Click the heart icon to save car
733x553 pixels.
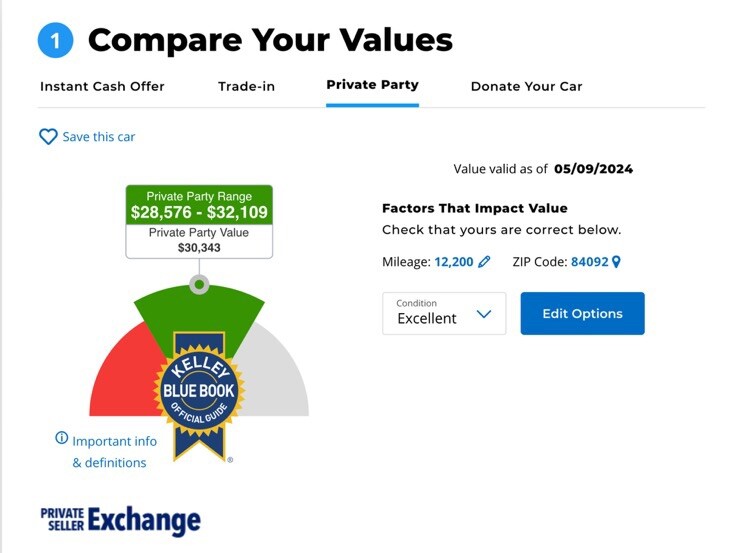point(48,137)
